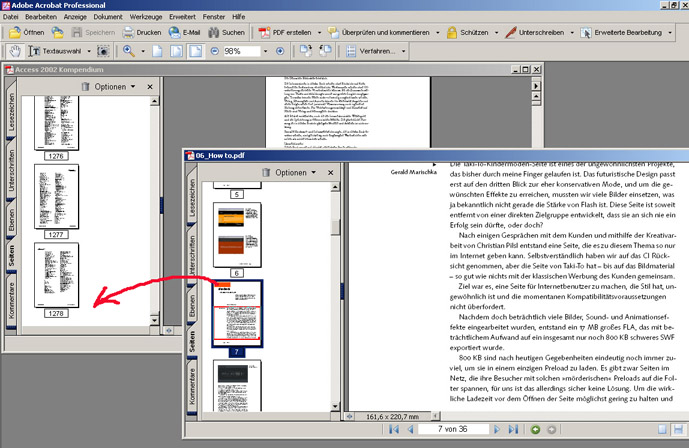The height and width of the screenshot is (448, 689).
Task: Select the snapshot tool icon
Action: [x=103, y=51]
